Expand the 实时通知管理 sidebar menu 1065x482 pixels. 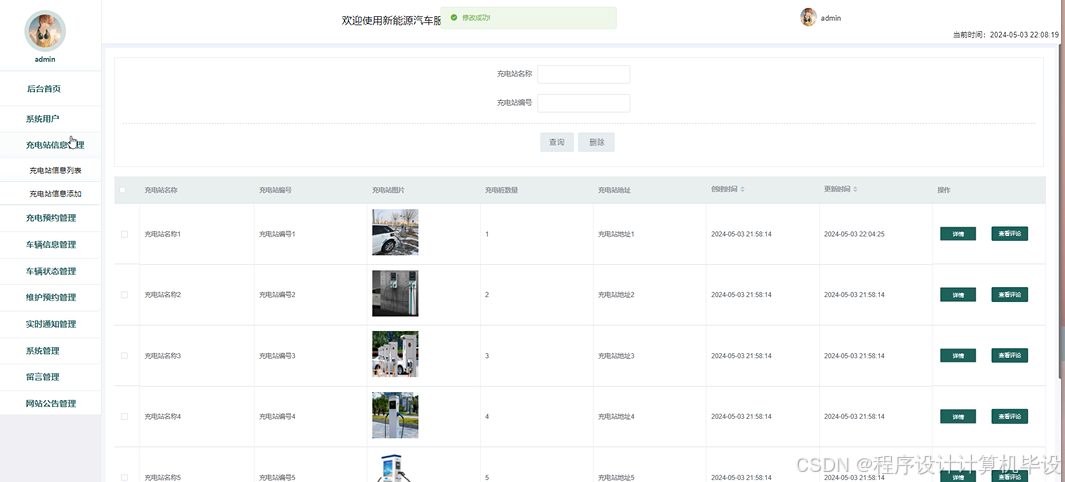pyautogui.click(x=50, y=324)
